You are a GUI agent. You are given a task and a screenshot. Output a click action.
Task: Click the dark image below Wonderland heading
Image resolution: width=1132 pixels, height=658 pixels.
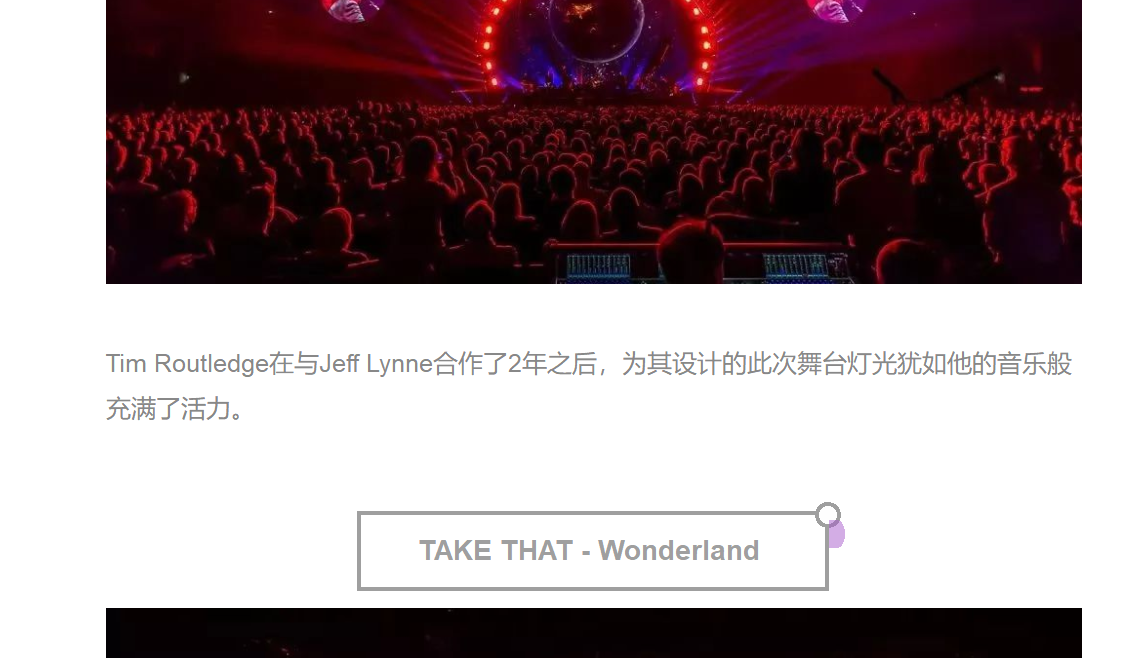(593, 633)
